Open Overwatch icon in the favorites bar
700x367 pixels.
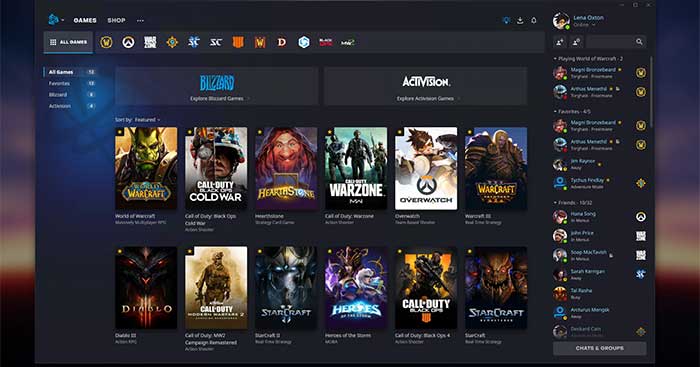point(128,42)
